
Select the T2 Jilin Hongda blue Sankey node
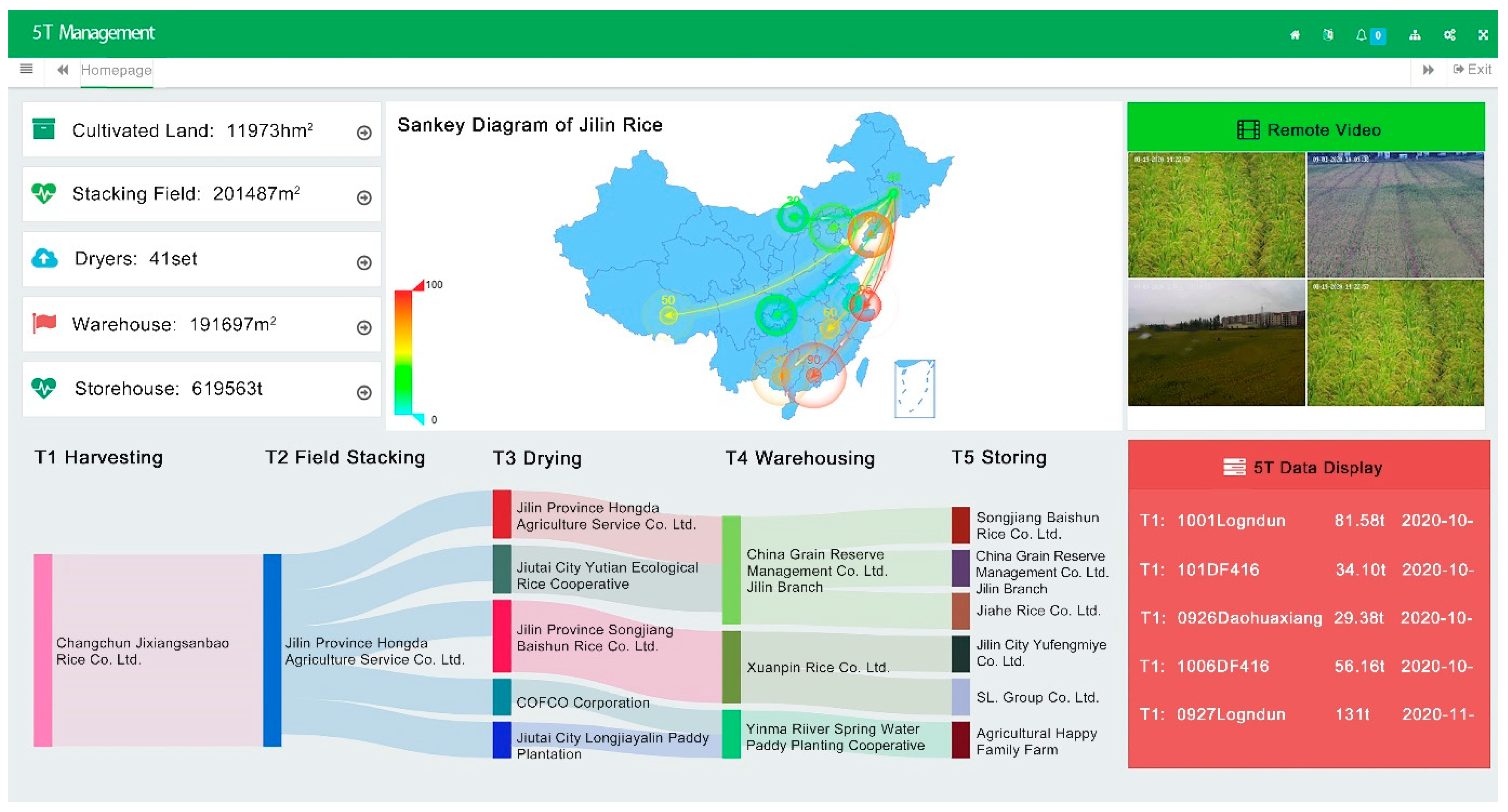tap(272, 650)
